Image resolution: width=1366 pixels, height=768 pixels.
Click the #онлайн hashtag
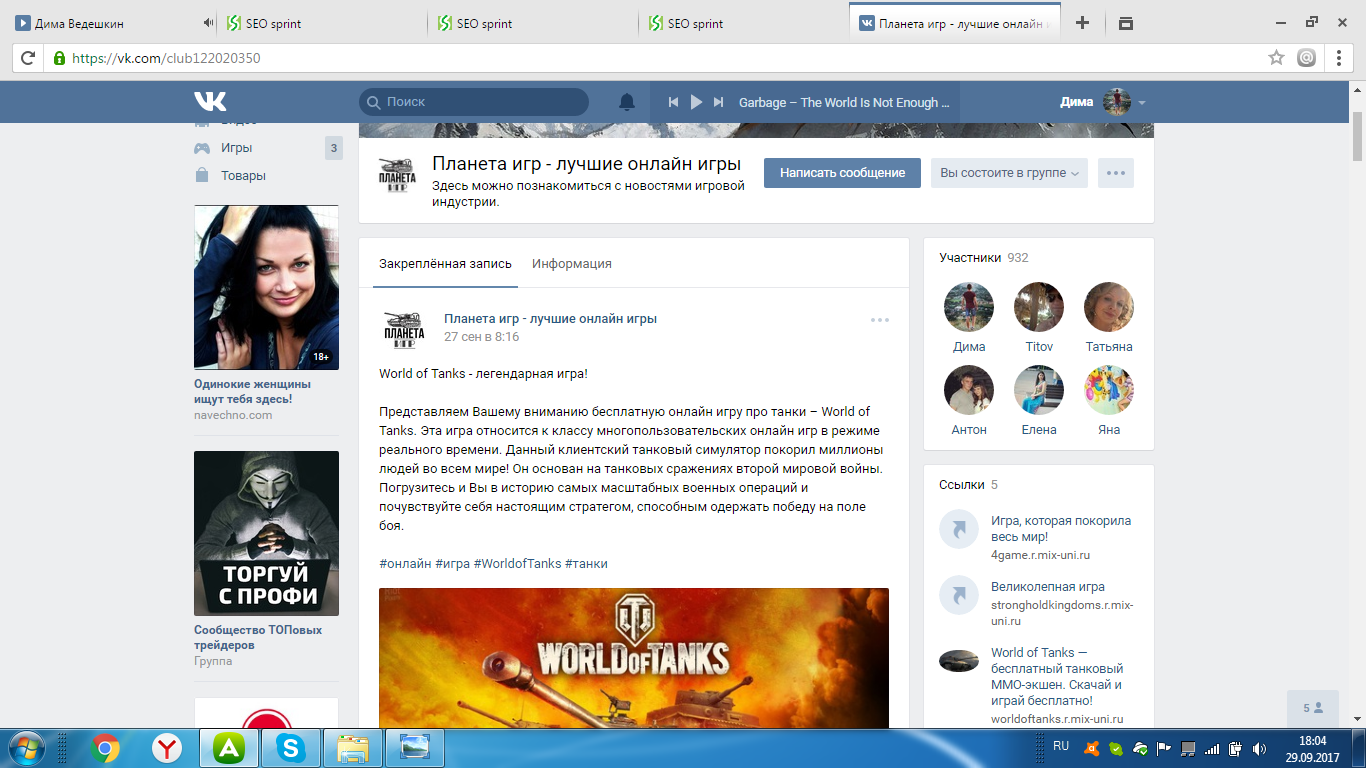[x=405, y=564]
